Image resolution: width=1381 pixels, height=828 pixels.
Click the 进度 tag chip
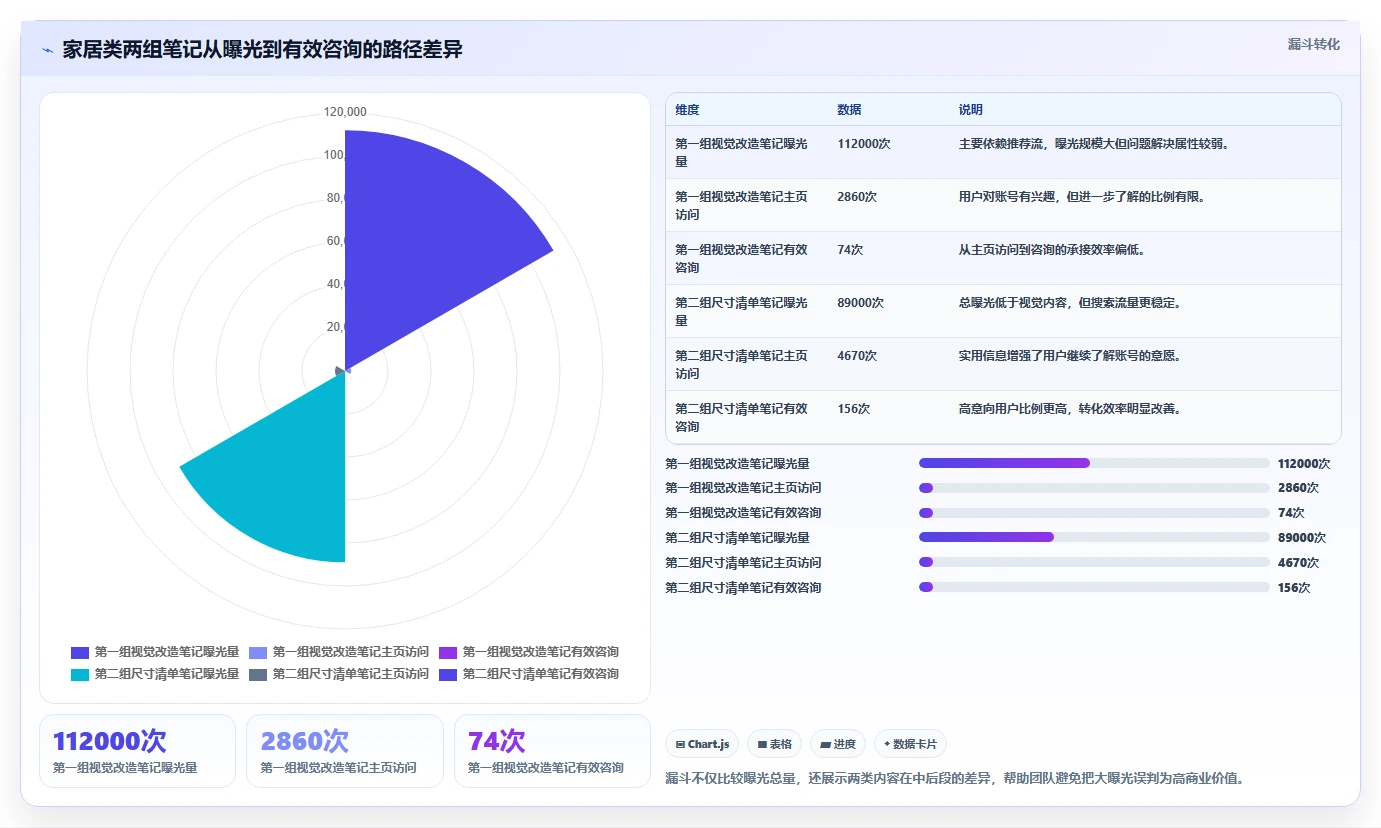(x=838, y=744)
